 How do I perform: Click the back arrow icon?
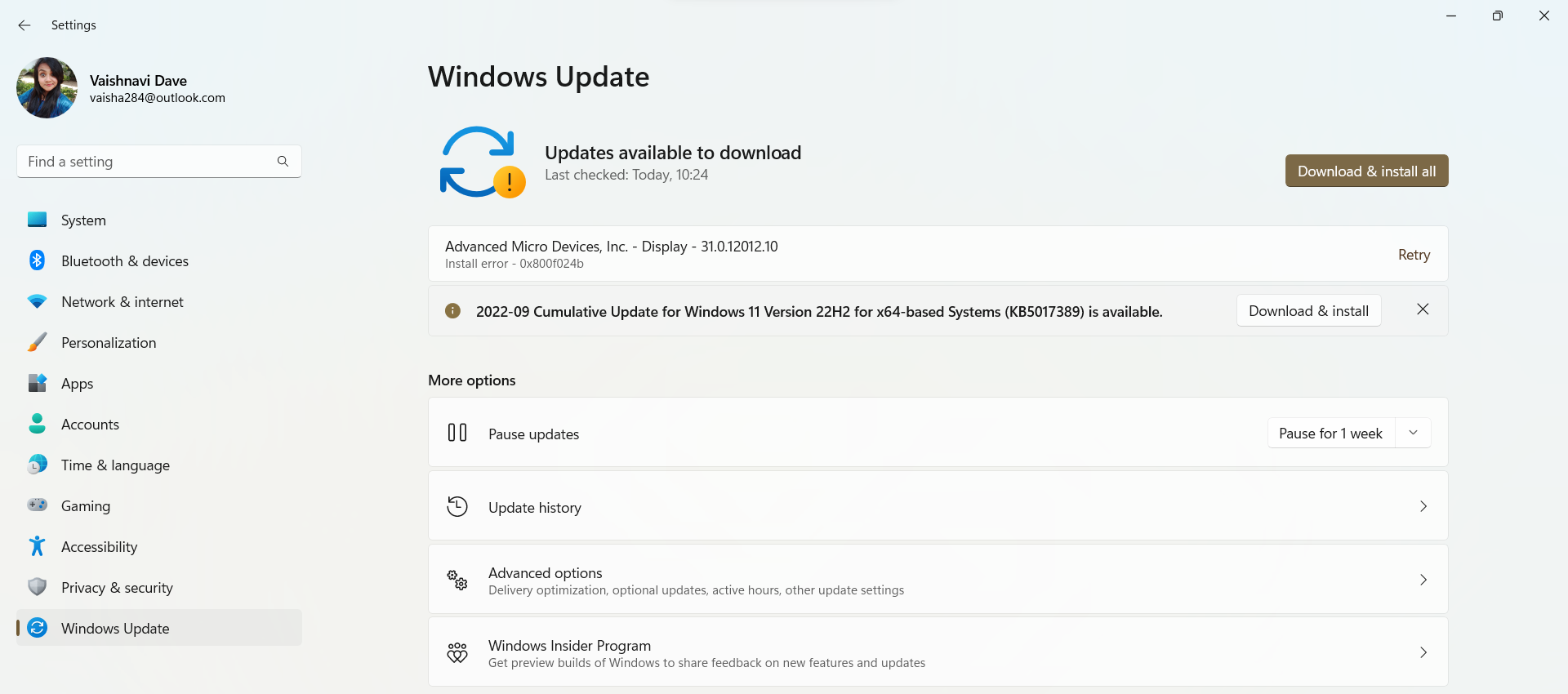point(24,25)
